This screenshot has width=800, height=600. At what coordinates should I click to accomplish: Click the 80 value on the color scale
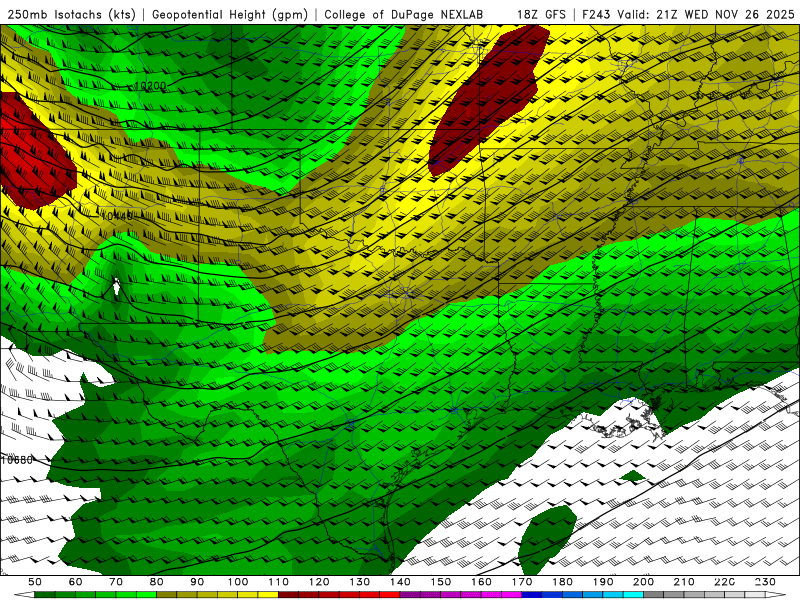(x=156, y=582)
